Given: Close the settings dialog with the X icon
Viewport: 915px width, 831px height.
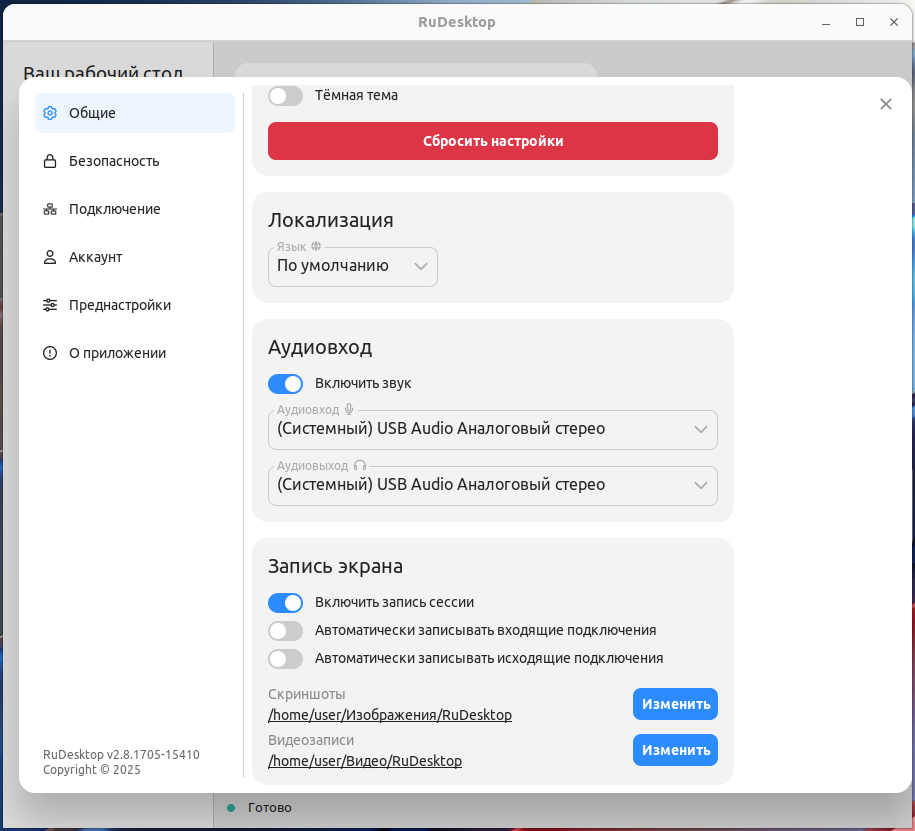Looking at the screenshot, I should point(885,104).
